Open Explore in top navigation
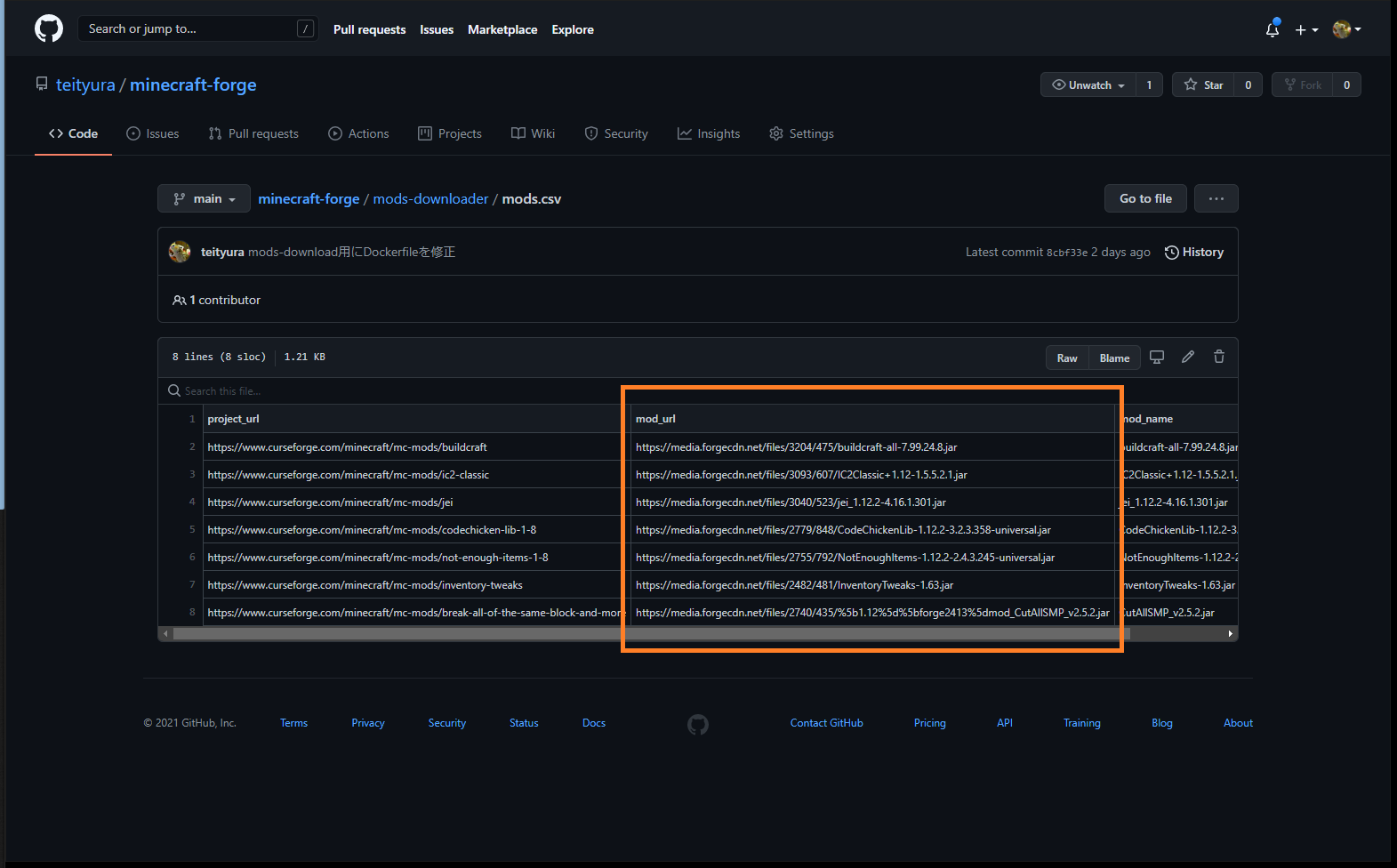The height and width of the screenshot is (868, 1397). coord(573,29)
